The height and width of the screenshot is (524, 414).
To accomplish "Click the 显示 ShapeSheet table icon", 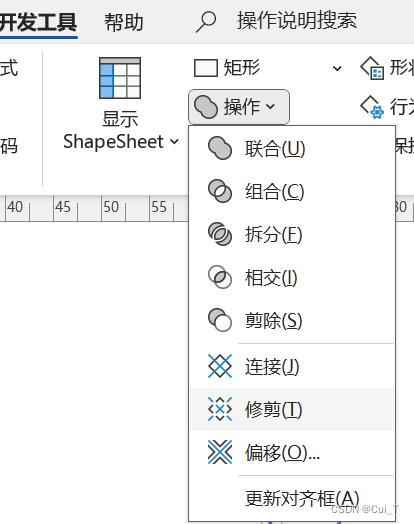I will click(x=120, y=78).
